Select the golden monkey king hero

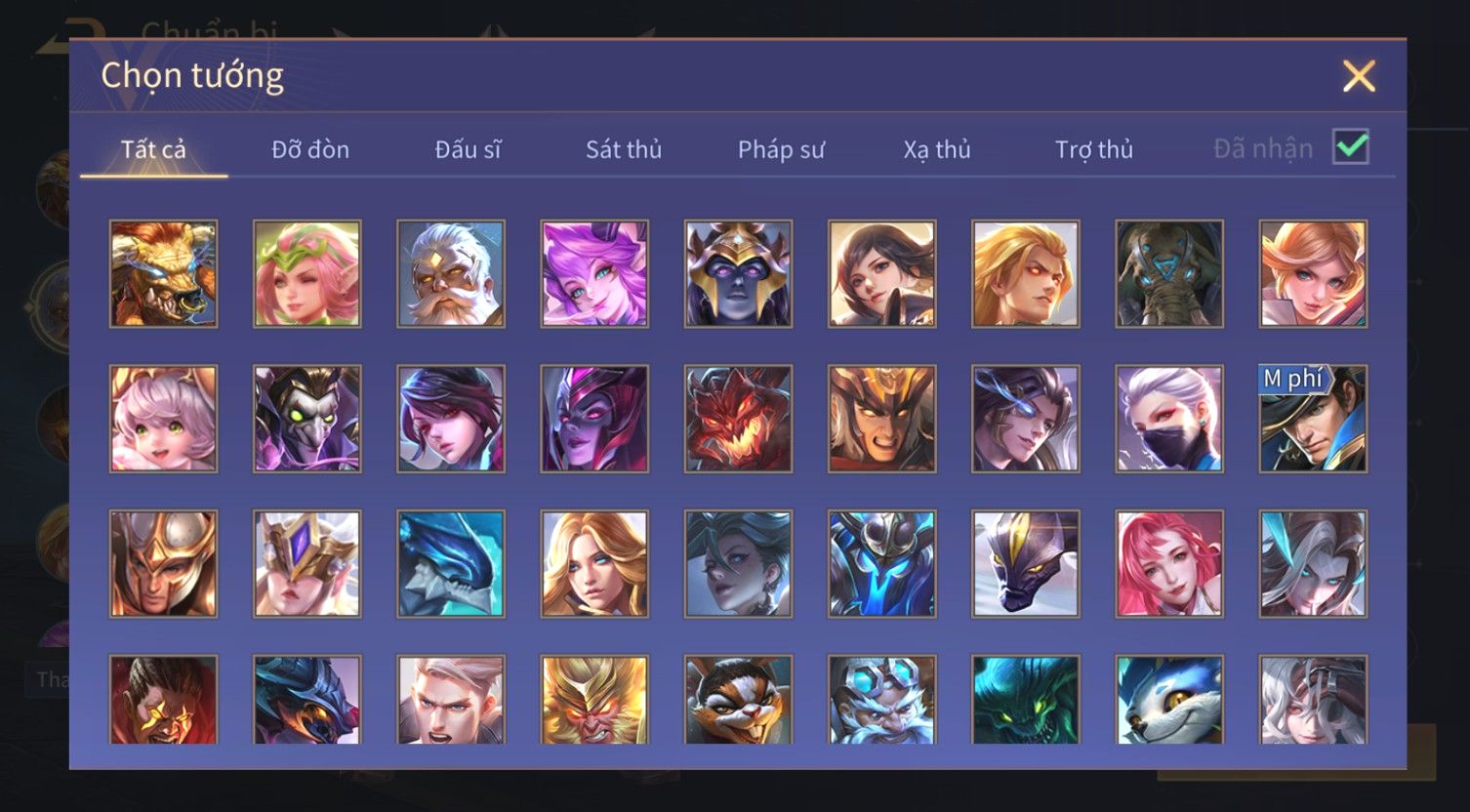pyautogui.click(x=594, y=699)
